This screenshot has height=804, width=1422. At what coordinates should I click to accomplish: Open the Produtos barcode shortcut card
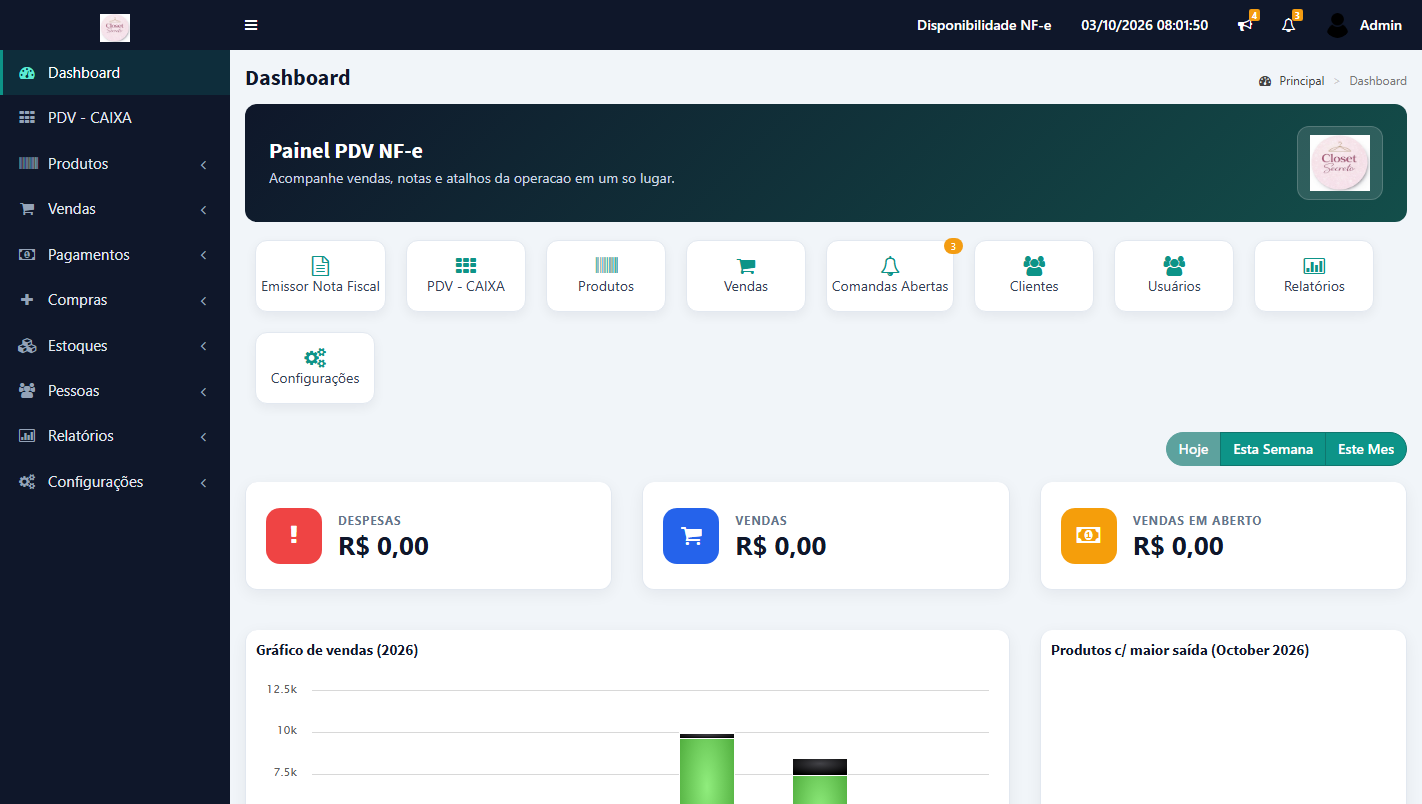(x=606, y=276)
